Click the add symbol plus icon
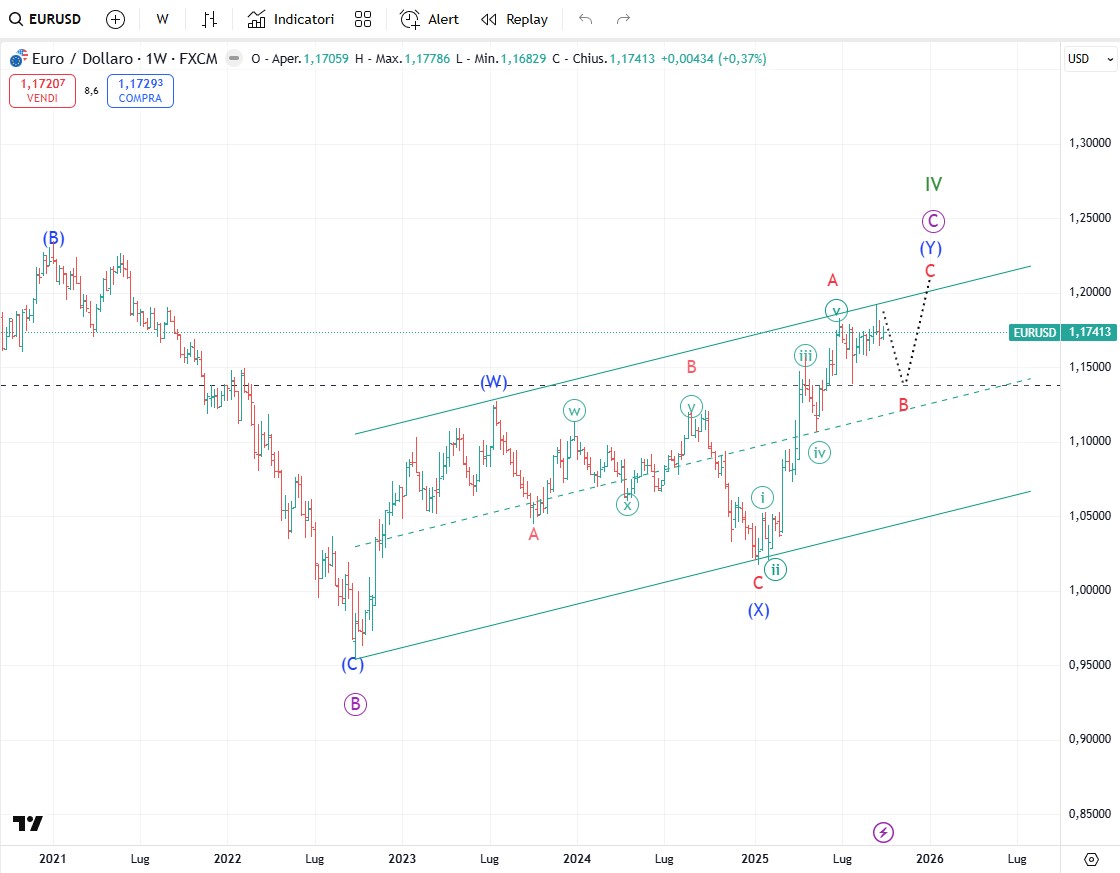Screen dimensions: 1120x873 pos(115,19)
